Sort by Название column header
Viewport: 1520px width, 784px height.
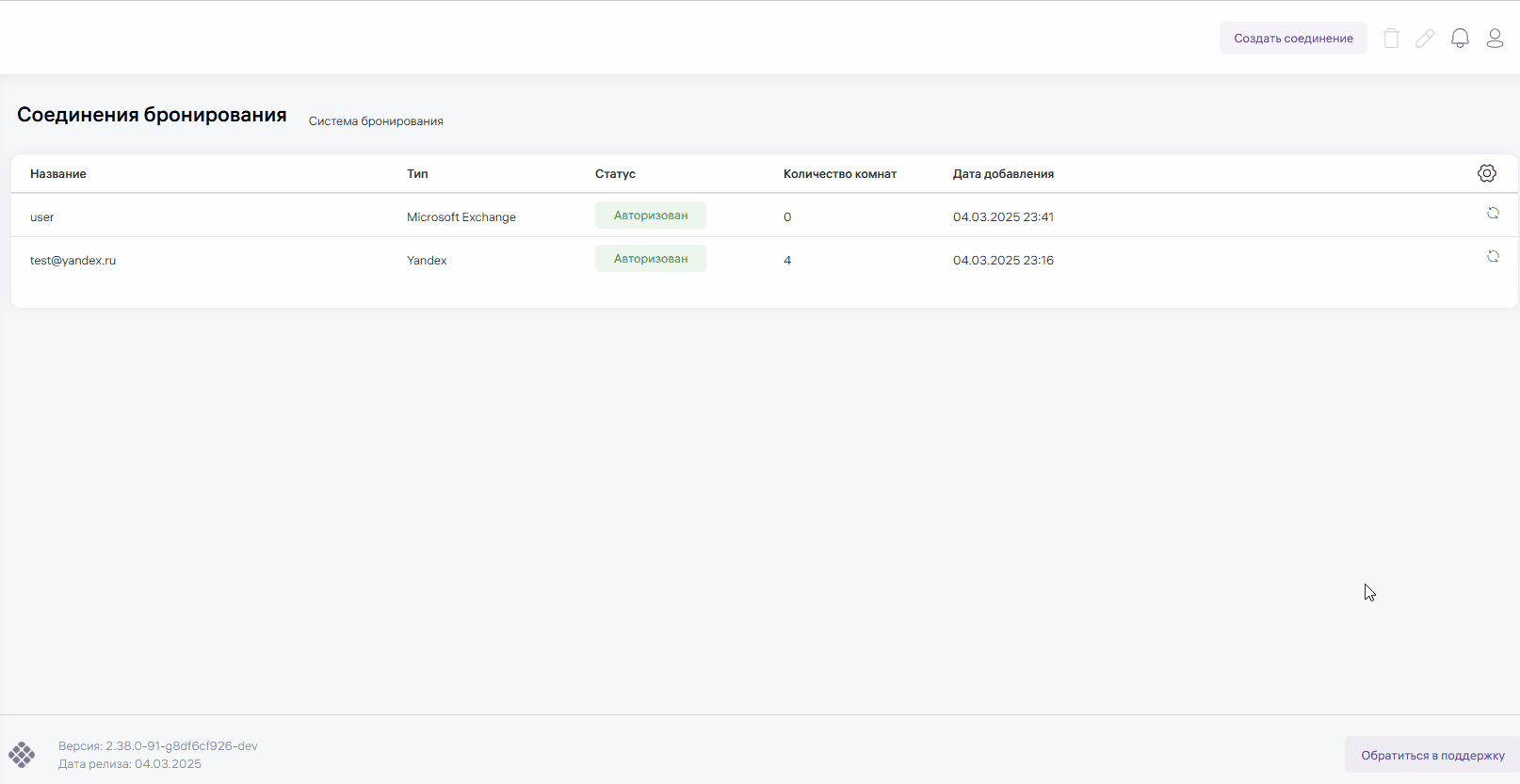(x=58, y=174)
